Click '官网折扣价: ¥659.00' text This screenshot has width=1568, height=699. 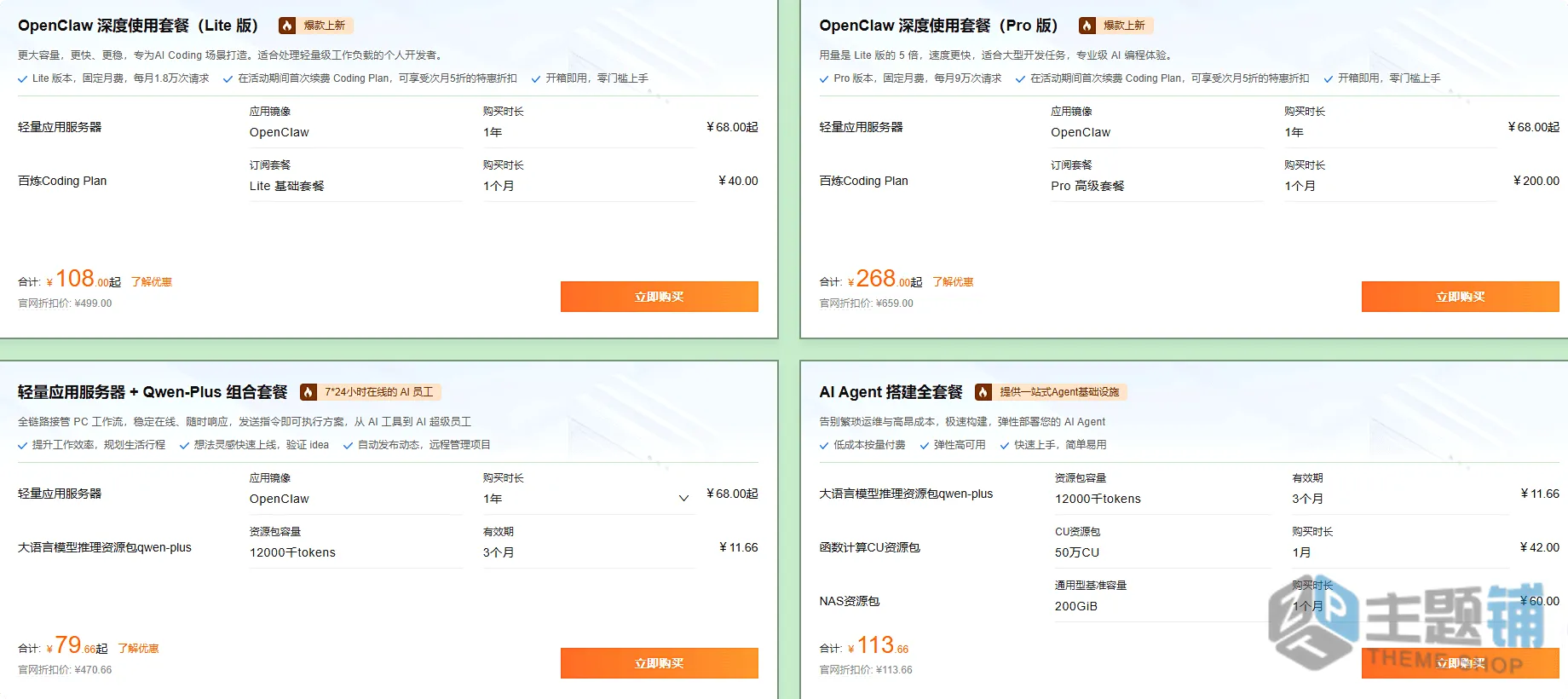[866, 303]
